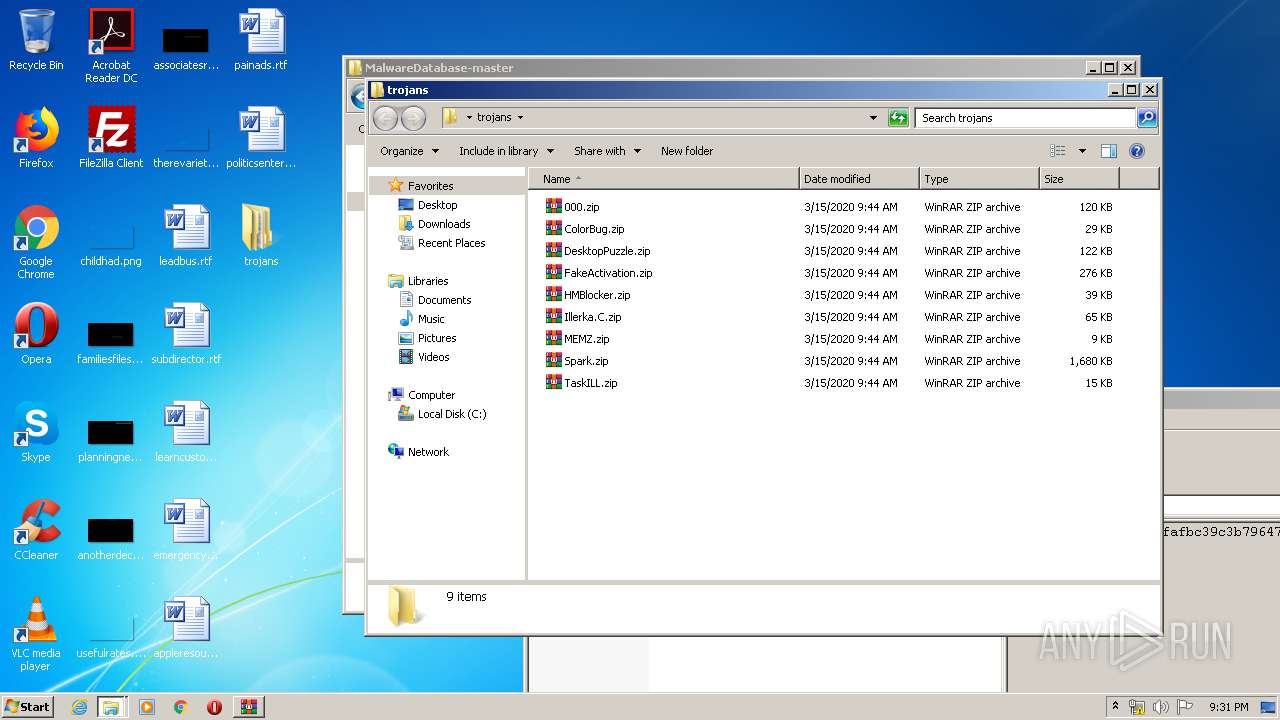Image resolution: width=1280 pixels, height=720 pixels.
Task: Open the Include in library dropdown
Action: coord(507,151)
